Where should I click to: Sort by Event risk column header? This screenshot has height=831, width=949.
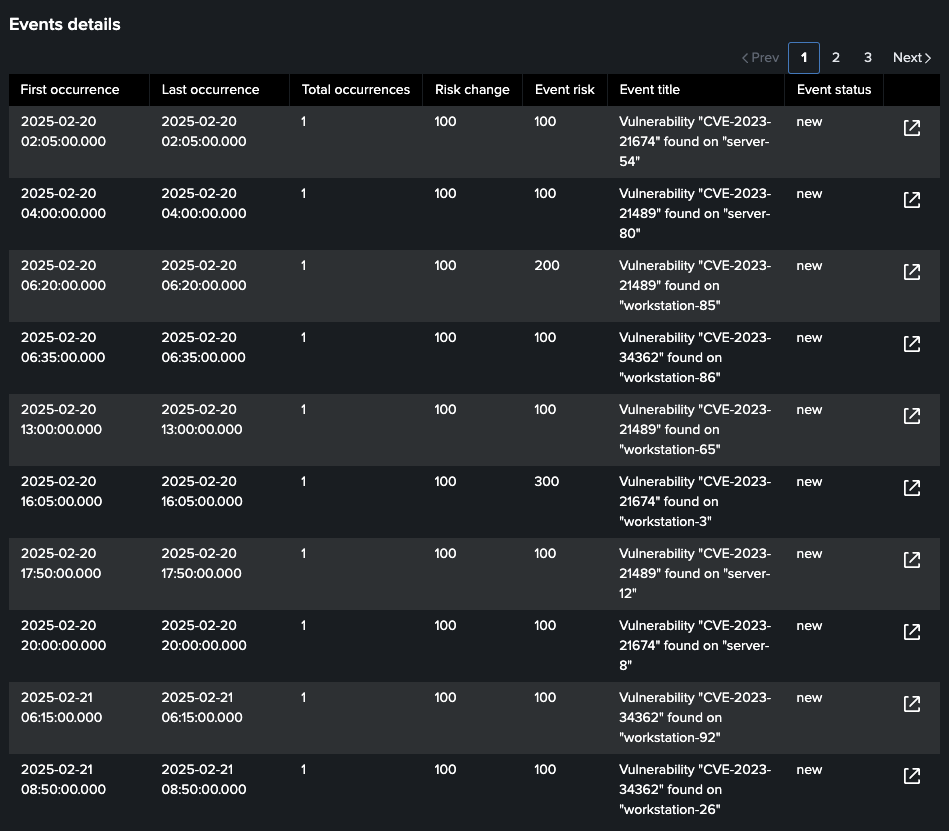click(565, 90)
